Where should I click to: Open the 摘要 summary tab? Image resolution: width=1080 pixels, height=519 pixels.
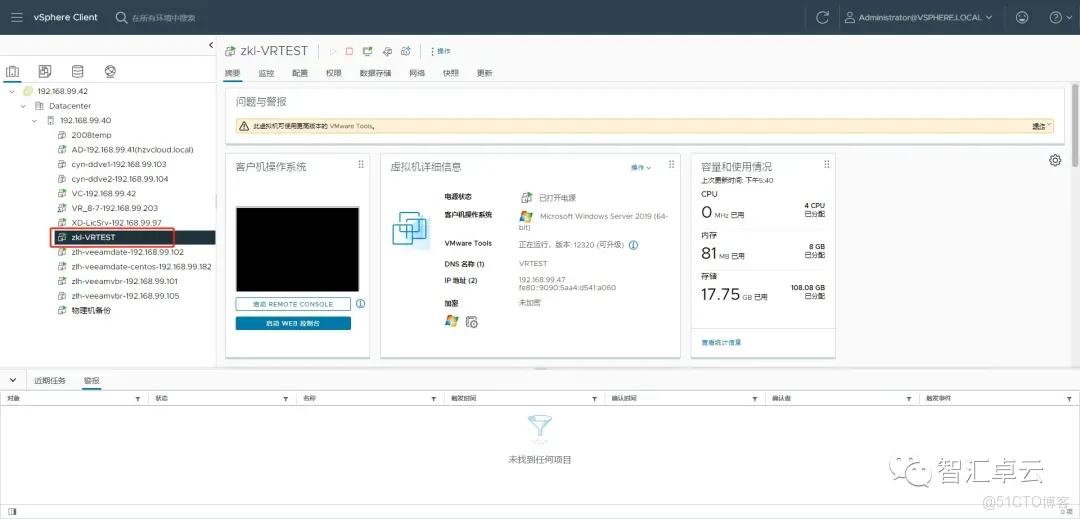coord(233,73)
